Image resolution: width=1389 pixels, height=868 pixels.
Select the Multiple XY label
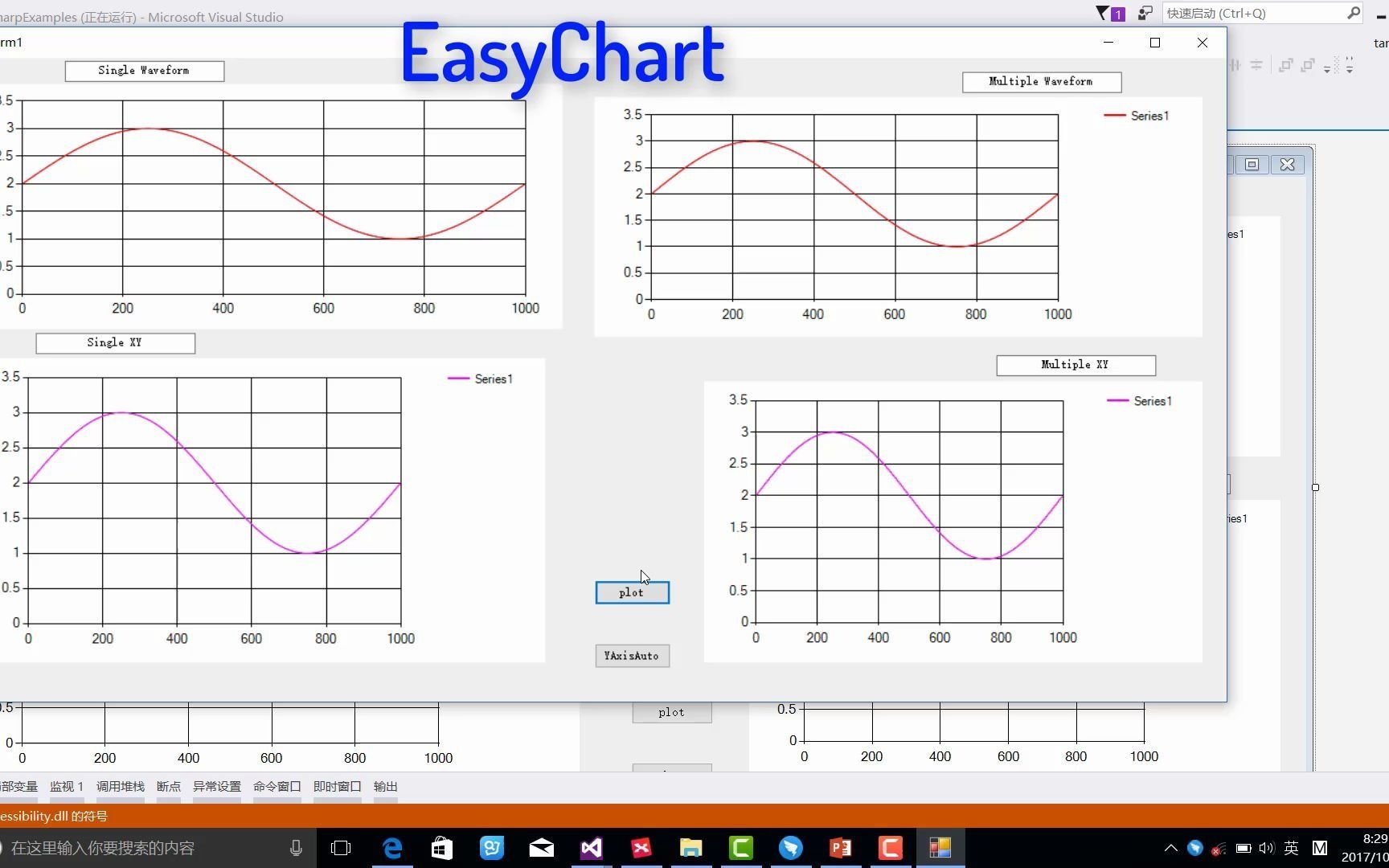click(1076, 365)
